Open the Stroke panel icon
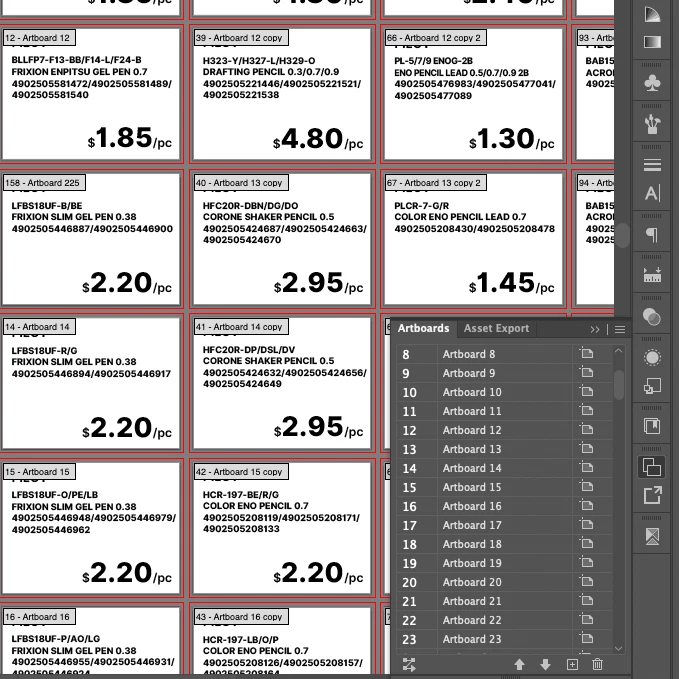Image resolution: width=679 pixels, height=679 pixels. [652, 165]
